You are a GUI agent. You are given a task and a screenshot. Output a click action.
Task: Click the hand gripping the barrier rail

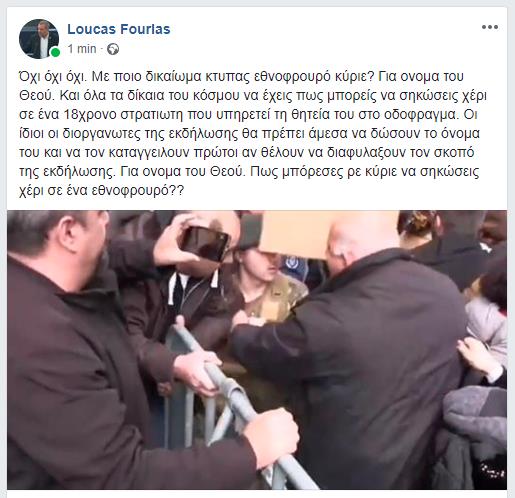click(197, 372)
